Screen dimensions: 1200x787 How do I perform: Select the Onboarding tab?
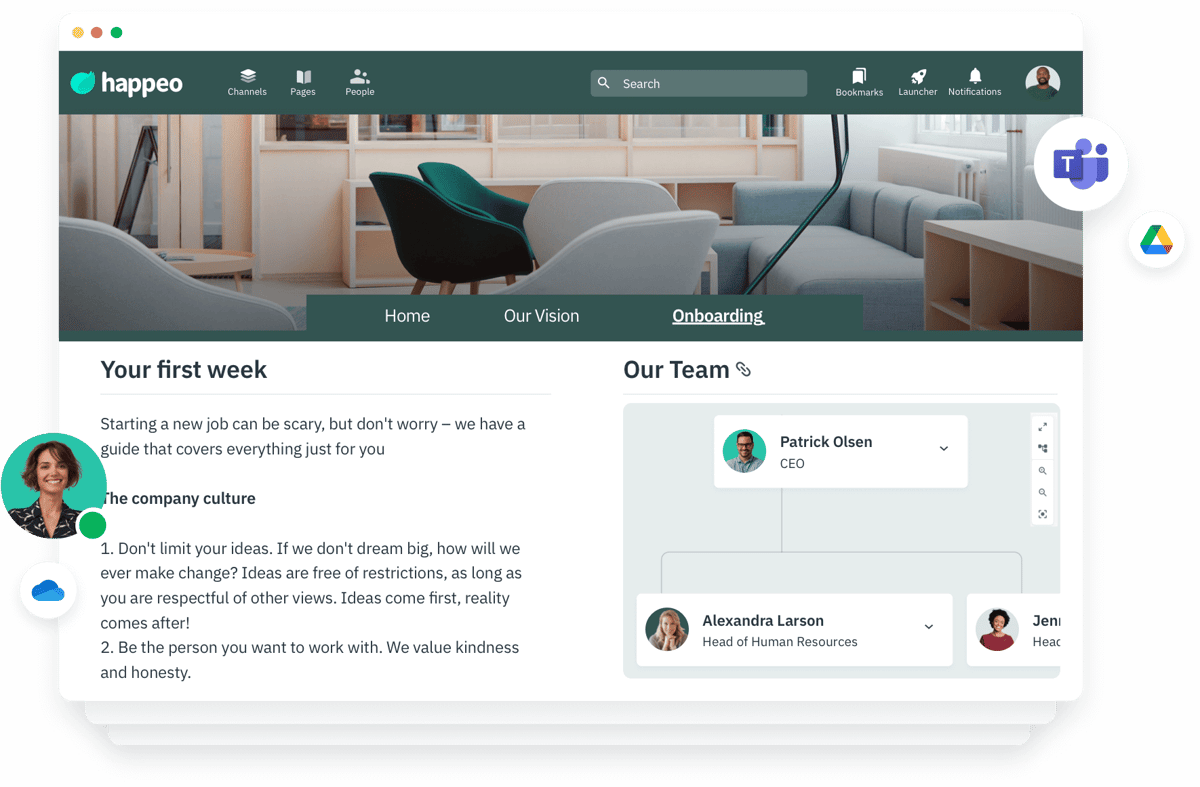coord(717,316)
